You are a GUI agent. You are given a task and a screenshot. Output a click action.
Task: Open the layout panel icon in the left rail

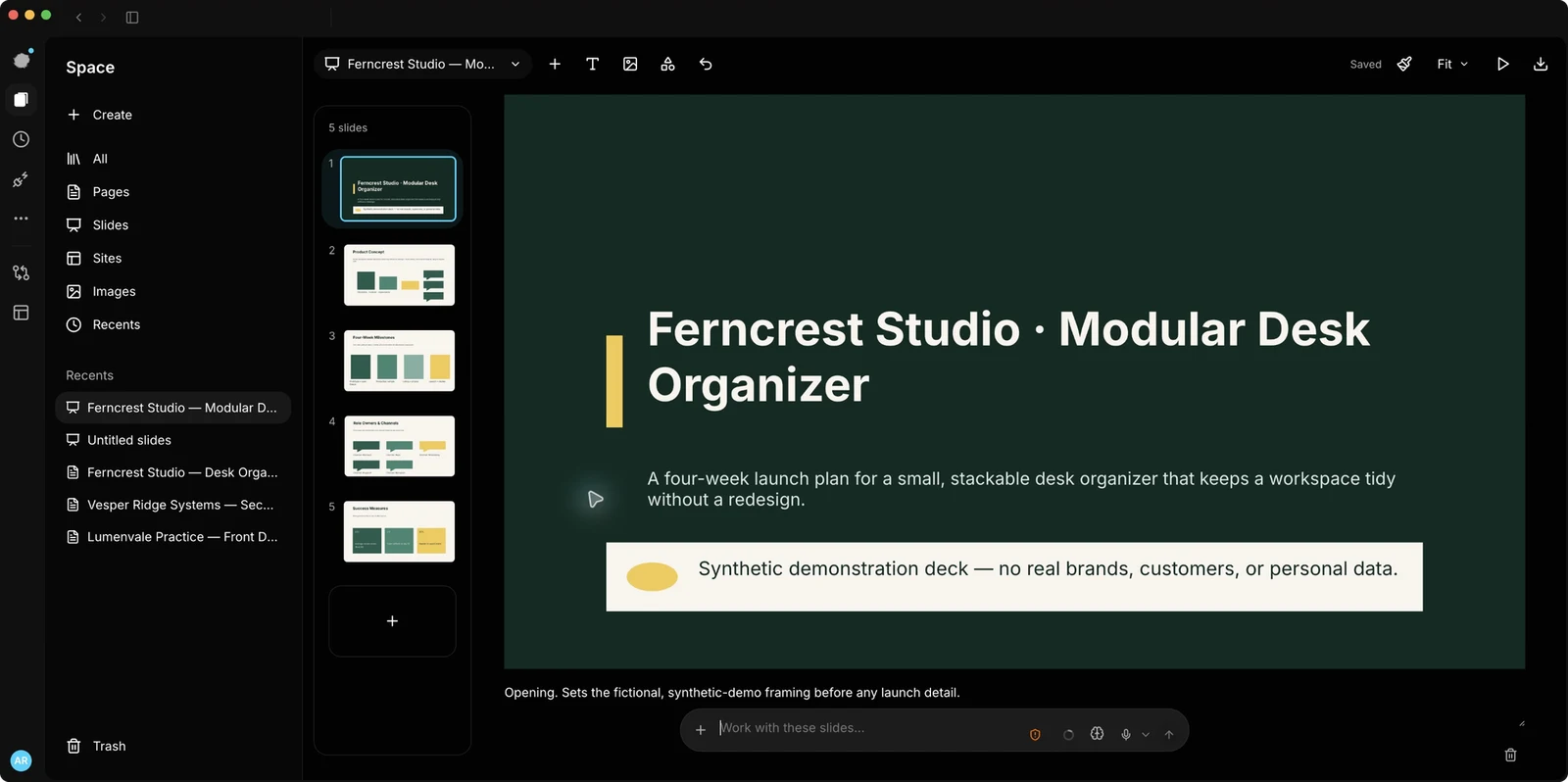[x=21, y=313]
